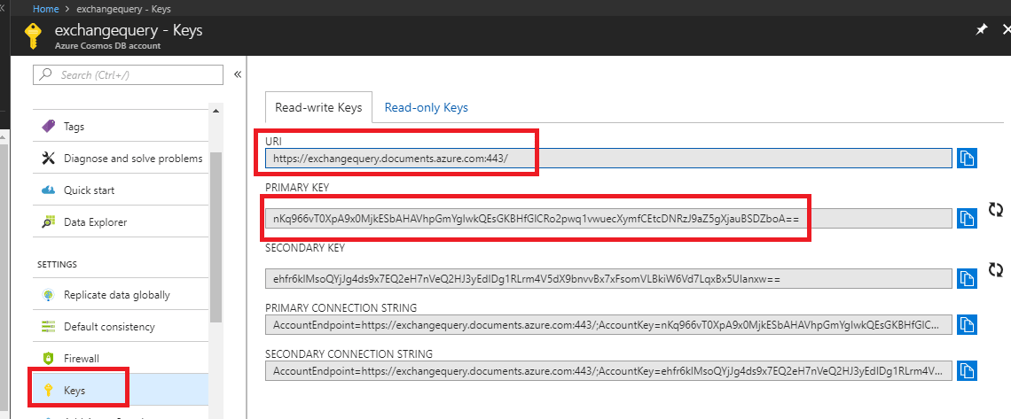The width and height of the screenshot is (1011, 419).
Task: Copy the SECONDARY KEY to clipboard
Action: click(967, 278)
